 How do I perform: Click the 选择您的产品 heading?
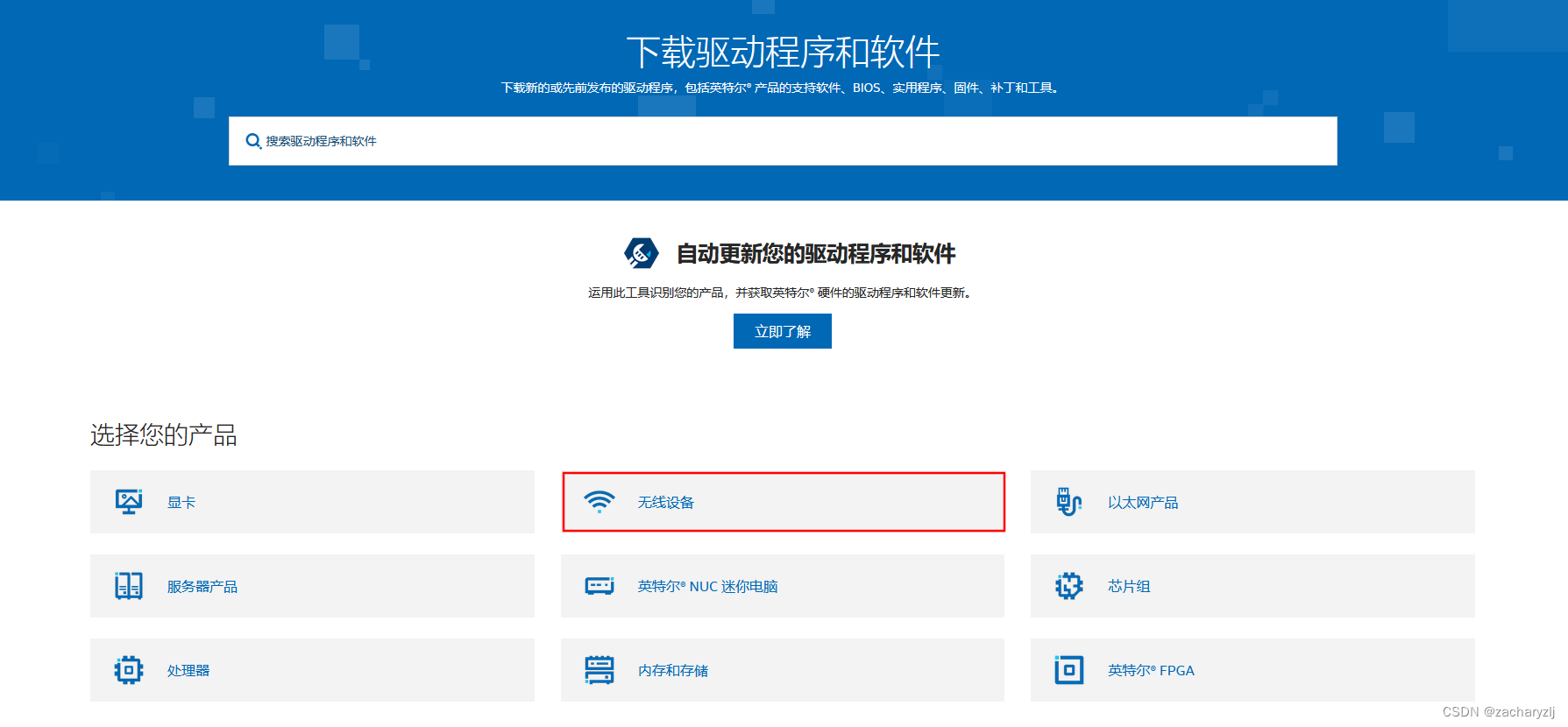[x=164, y=434]
